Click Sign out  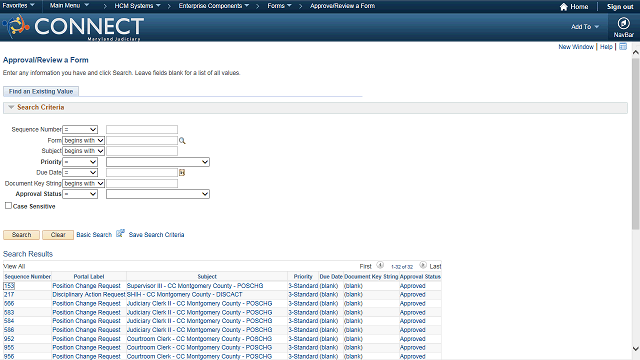coord(620,7)
